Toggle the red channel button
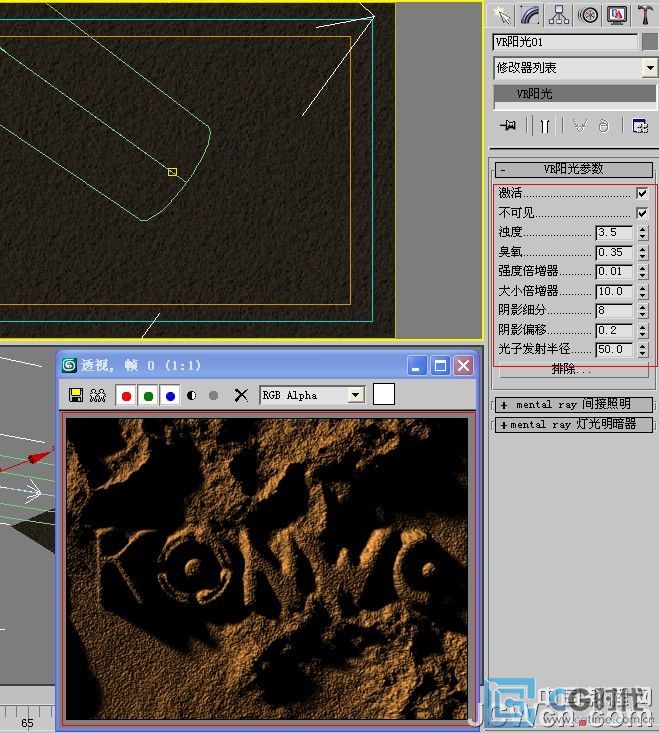The height and width of the screenshot is (733, 659). click(126, 396)
